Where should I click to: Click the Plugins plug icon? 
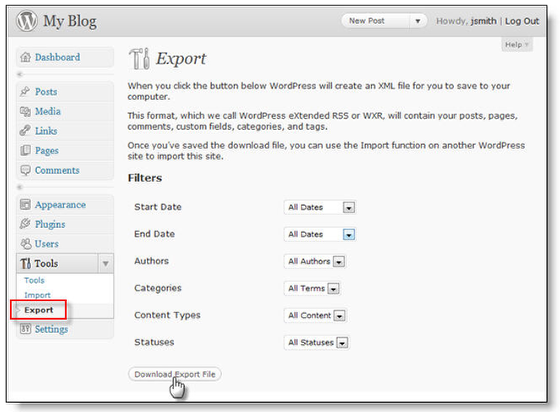click(x=25, y=224)
